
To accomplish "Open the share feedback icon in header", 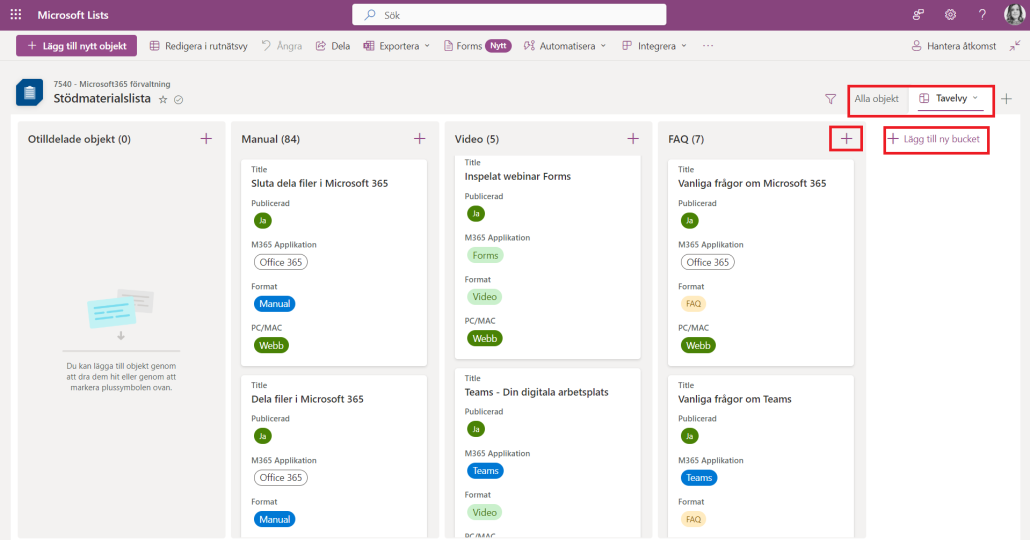I will point(918,14).
